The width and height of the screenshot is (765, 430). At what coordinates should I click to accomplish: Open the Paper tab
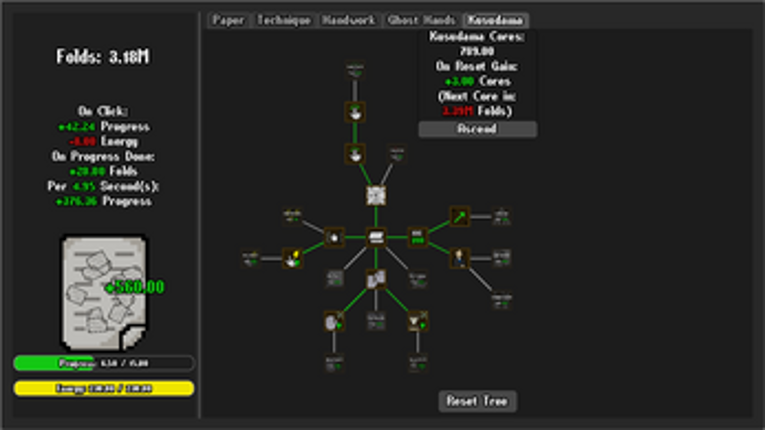(228, 20)
